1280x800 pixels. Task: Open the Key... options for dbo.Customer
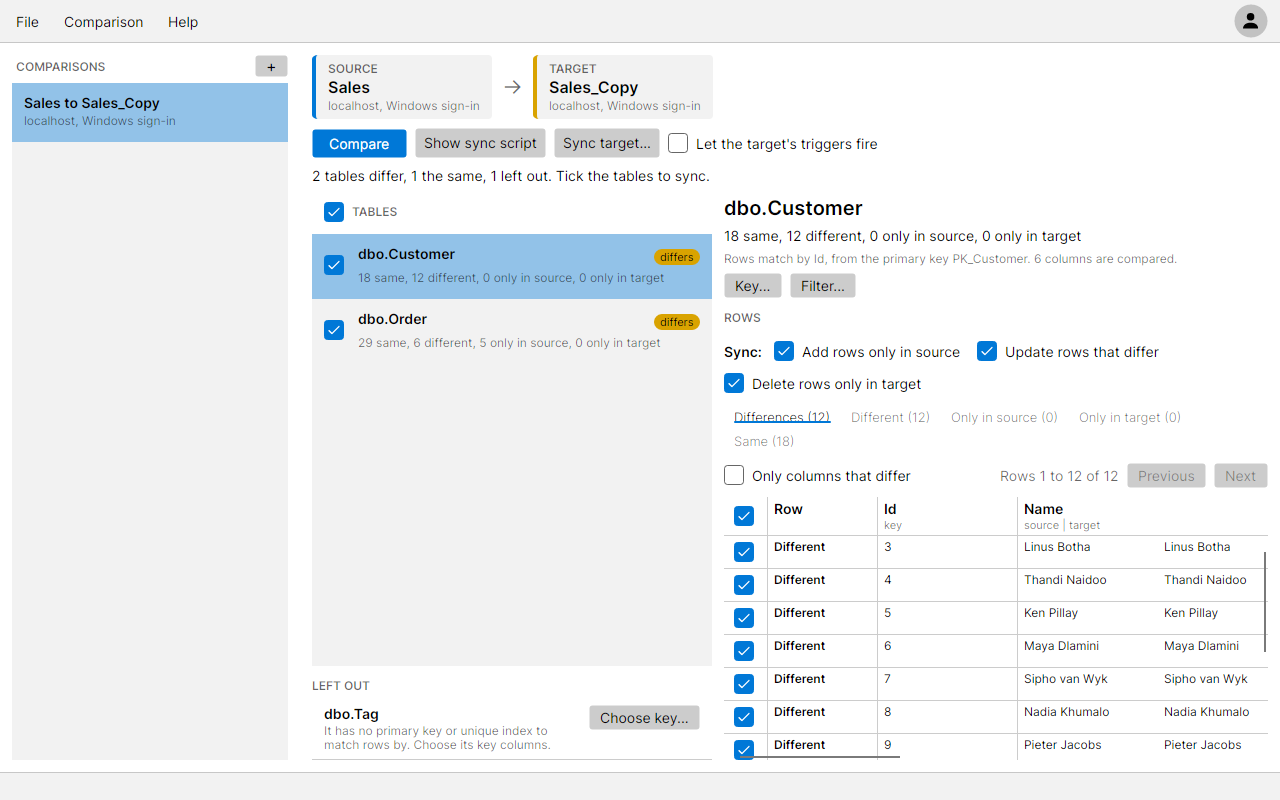tap(753, 286)
